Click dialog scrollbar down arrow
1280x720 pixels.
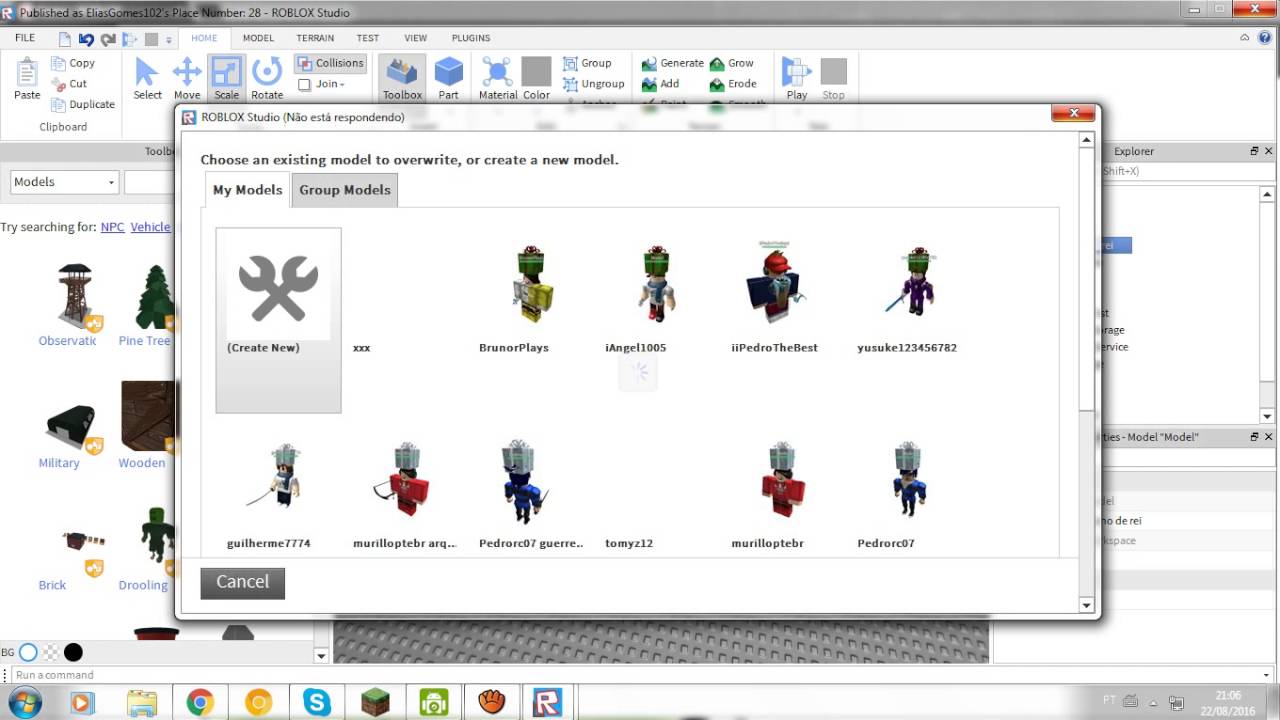tap(1087, 605)
